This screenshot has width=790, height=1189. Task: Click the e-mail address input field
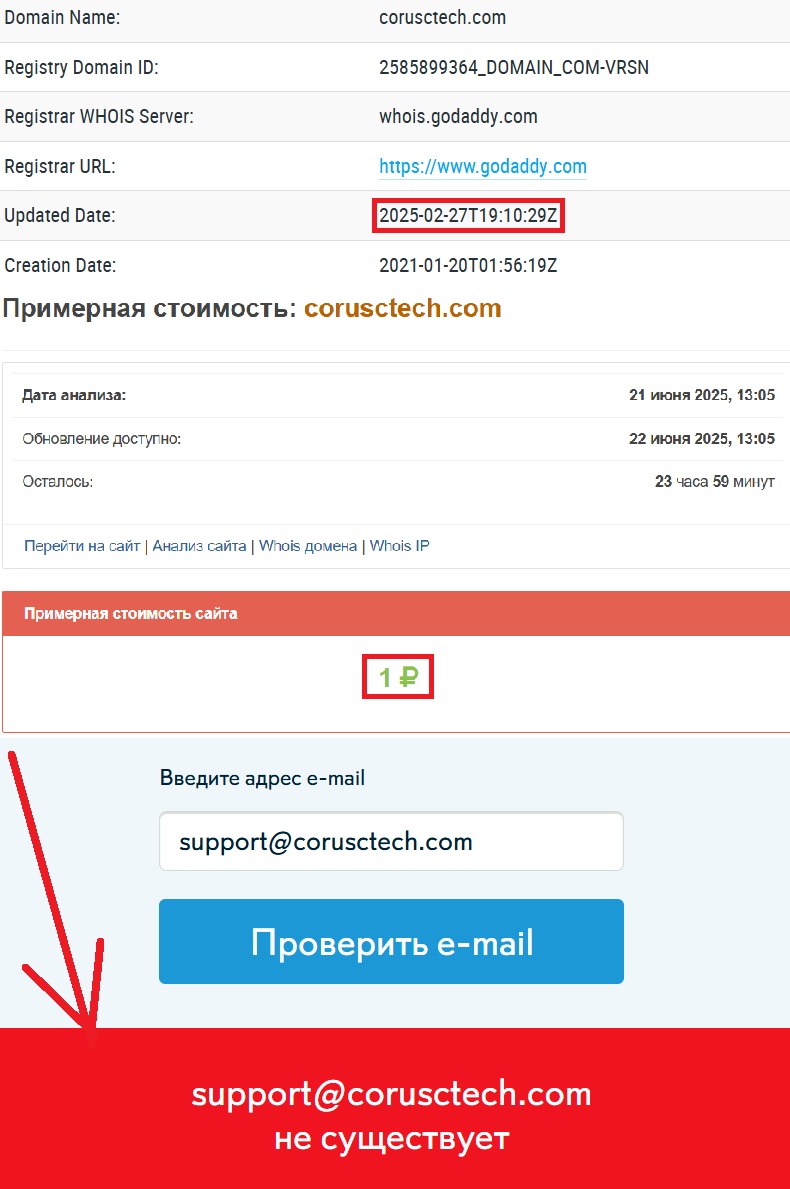[x=391, y=842]
